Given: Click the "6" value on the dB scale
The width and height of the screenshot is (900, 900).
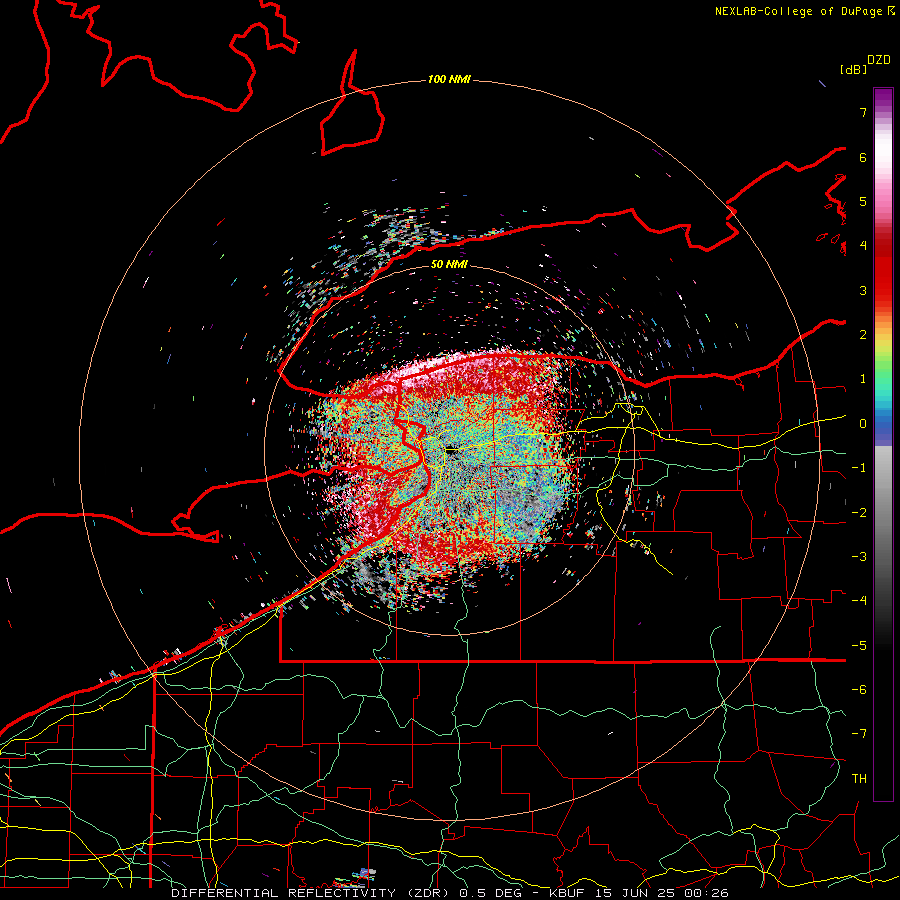Looking at the screenshot, I should point(863,157).
